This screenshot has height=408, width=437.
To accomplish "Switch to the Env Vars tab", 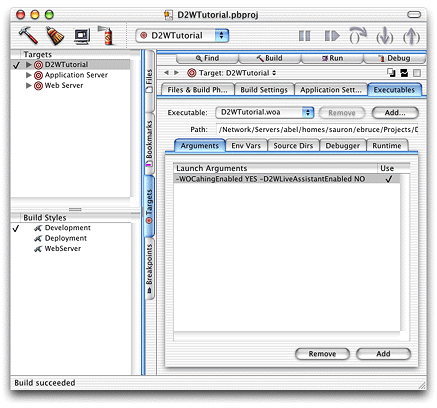I will click(x=246, y=146).
